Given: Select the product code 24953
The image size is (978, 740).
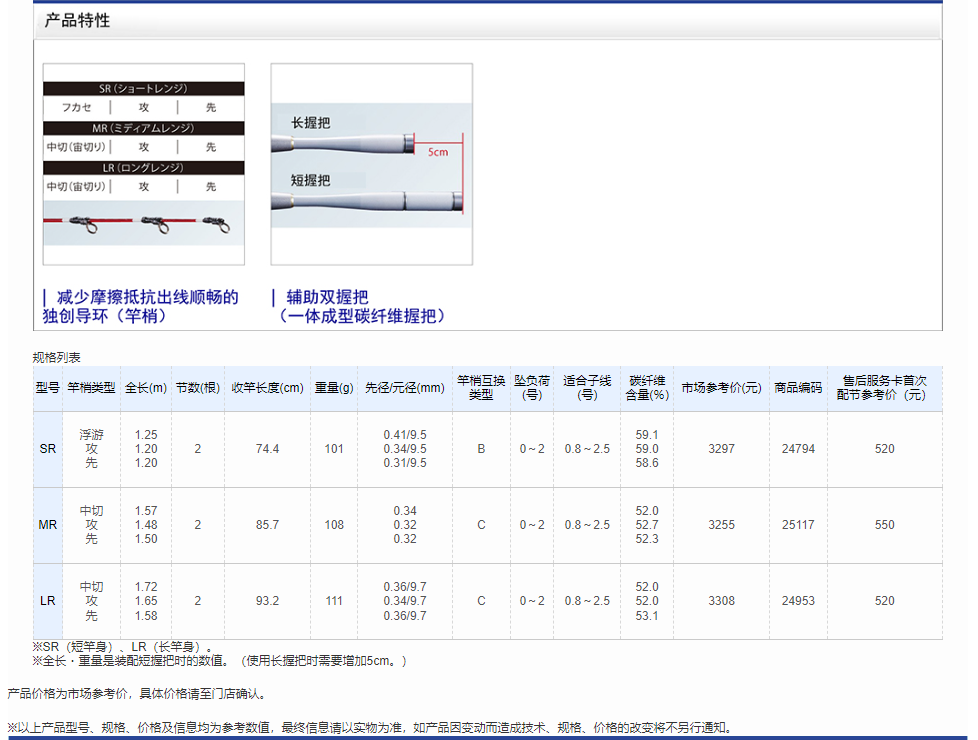Looking at the screenshot, I should pyautogui.click(x=798, y=601).
